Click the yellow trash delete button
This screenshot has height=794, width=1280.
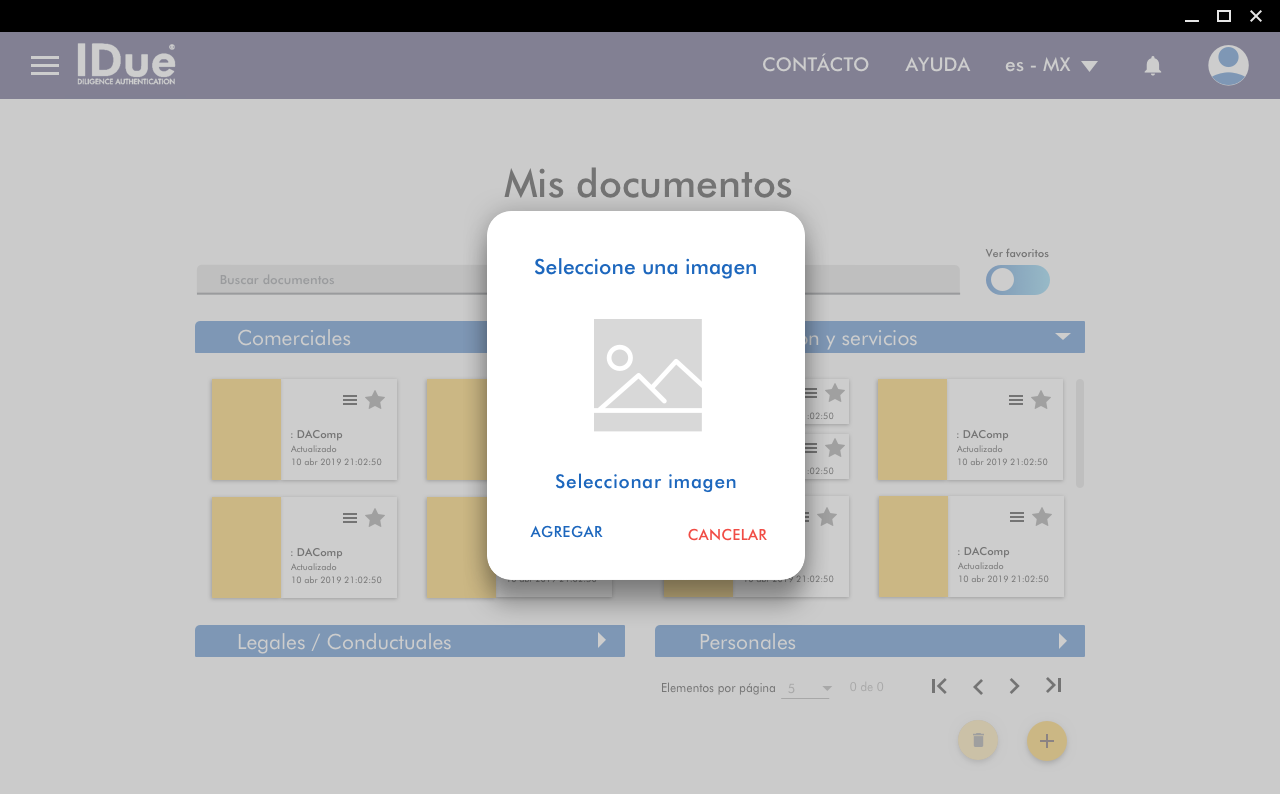point(978,740)
